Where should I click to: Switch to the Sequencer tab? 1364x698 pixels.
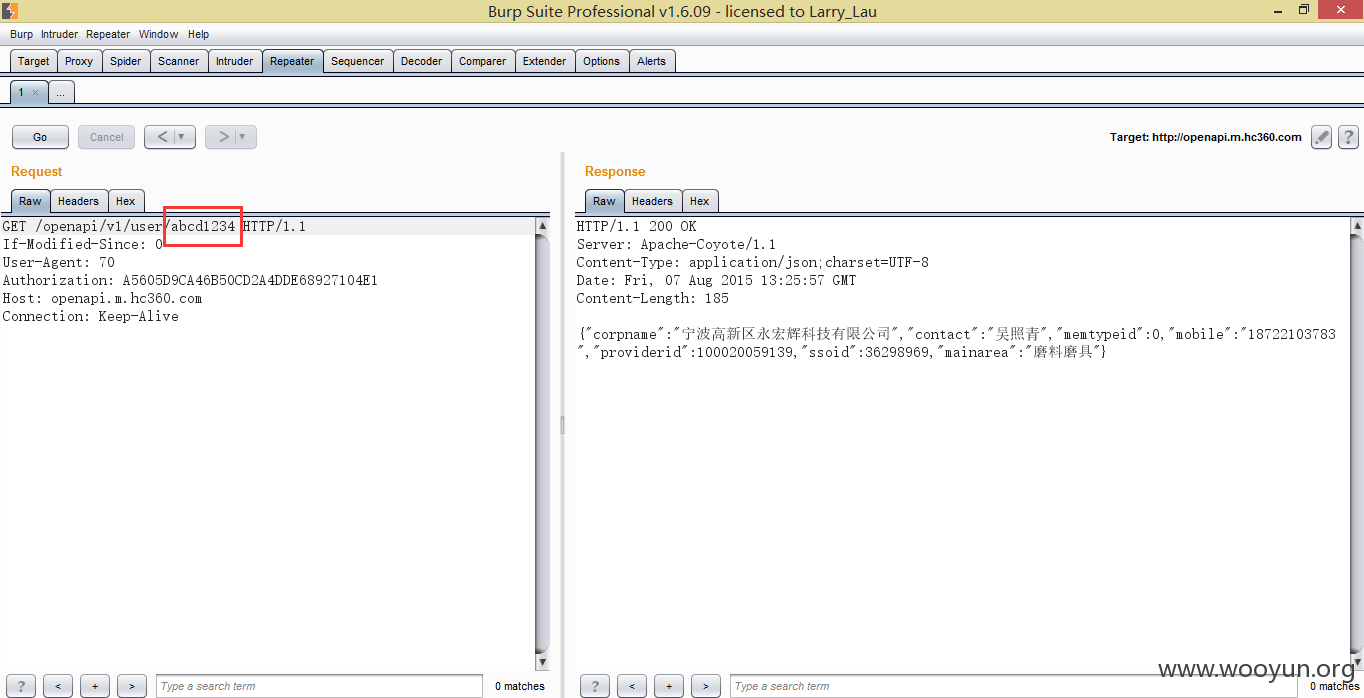click(358, 61)
